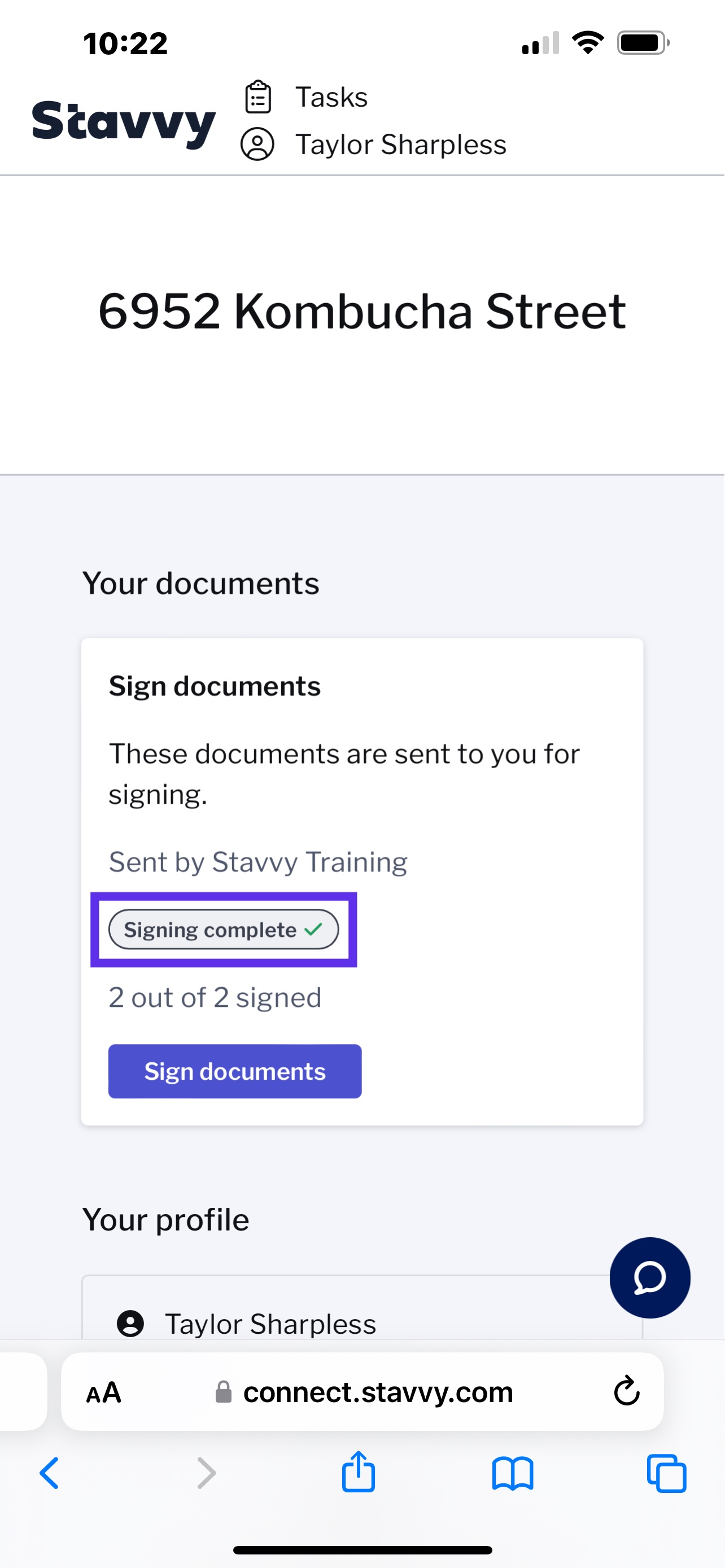
Task: Open Safari bookmarks icon
Action: coord(513,1473)
